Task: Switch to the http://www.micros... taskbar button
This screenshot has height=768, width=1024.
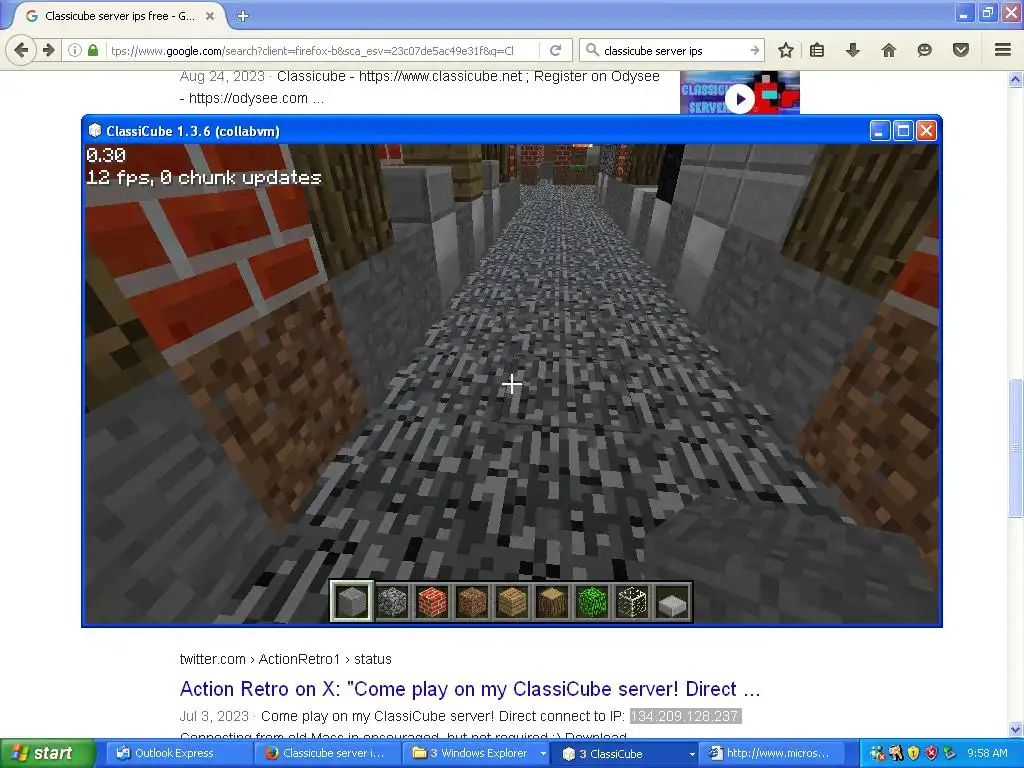Action: [x=769, y=753]
